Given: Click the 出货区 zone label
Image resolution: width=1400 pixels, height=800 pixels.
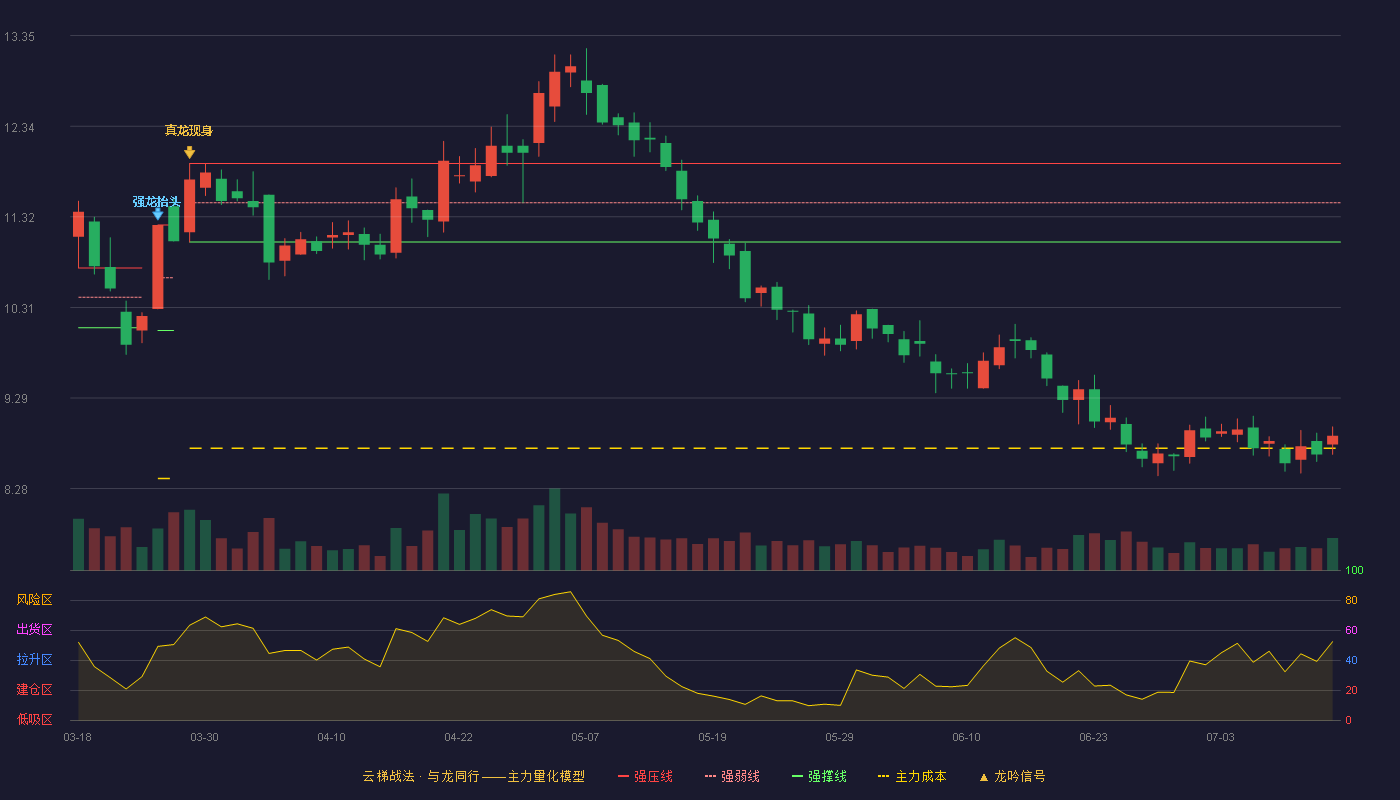Looking at the screenshot, I should click(x=35, y=630).
